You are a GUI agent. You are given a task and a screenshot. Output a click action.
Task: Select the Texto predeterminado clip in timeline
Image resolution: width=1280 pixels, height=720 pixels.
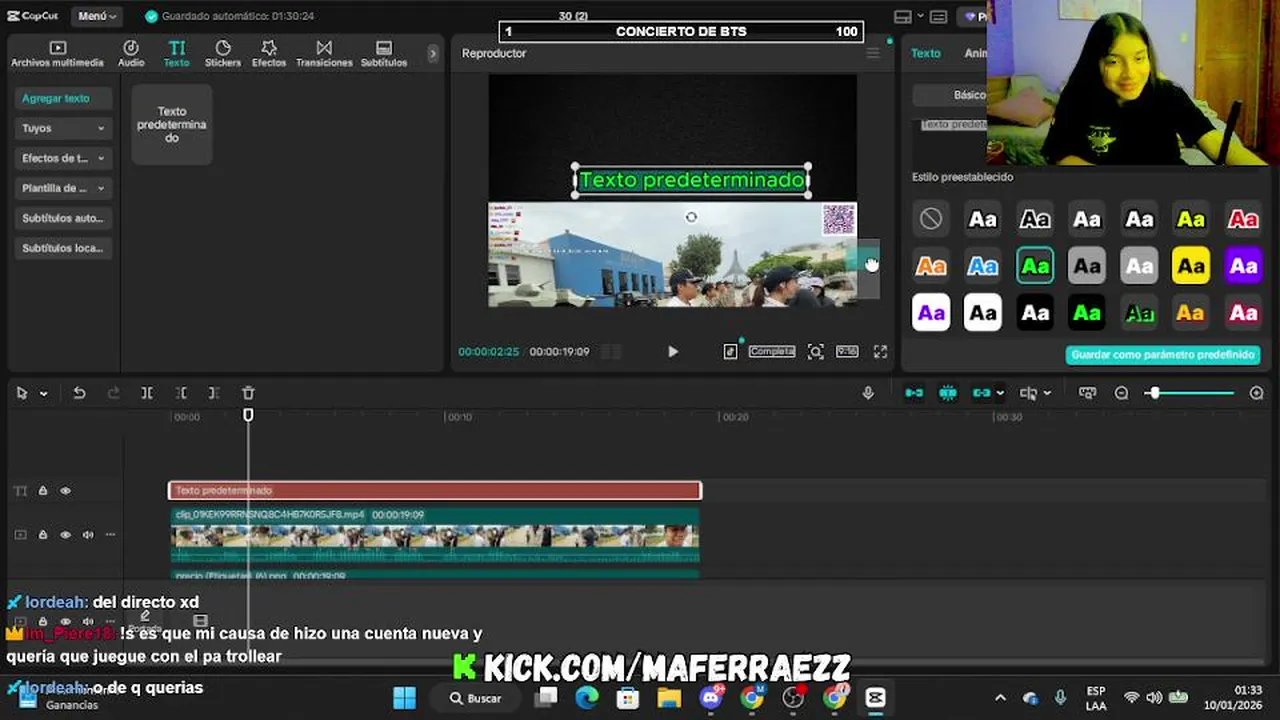click(x=435, y=490)
